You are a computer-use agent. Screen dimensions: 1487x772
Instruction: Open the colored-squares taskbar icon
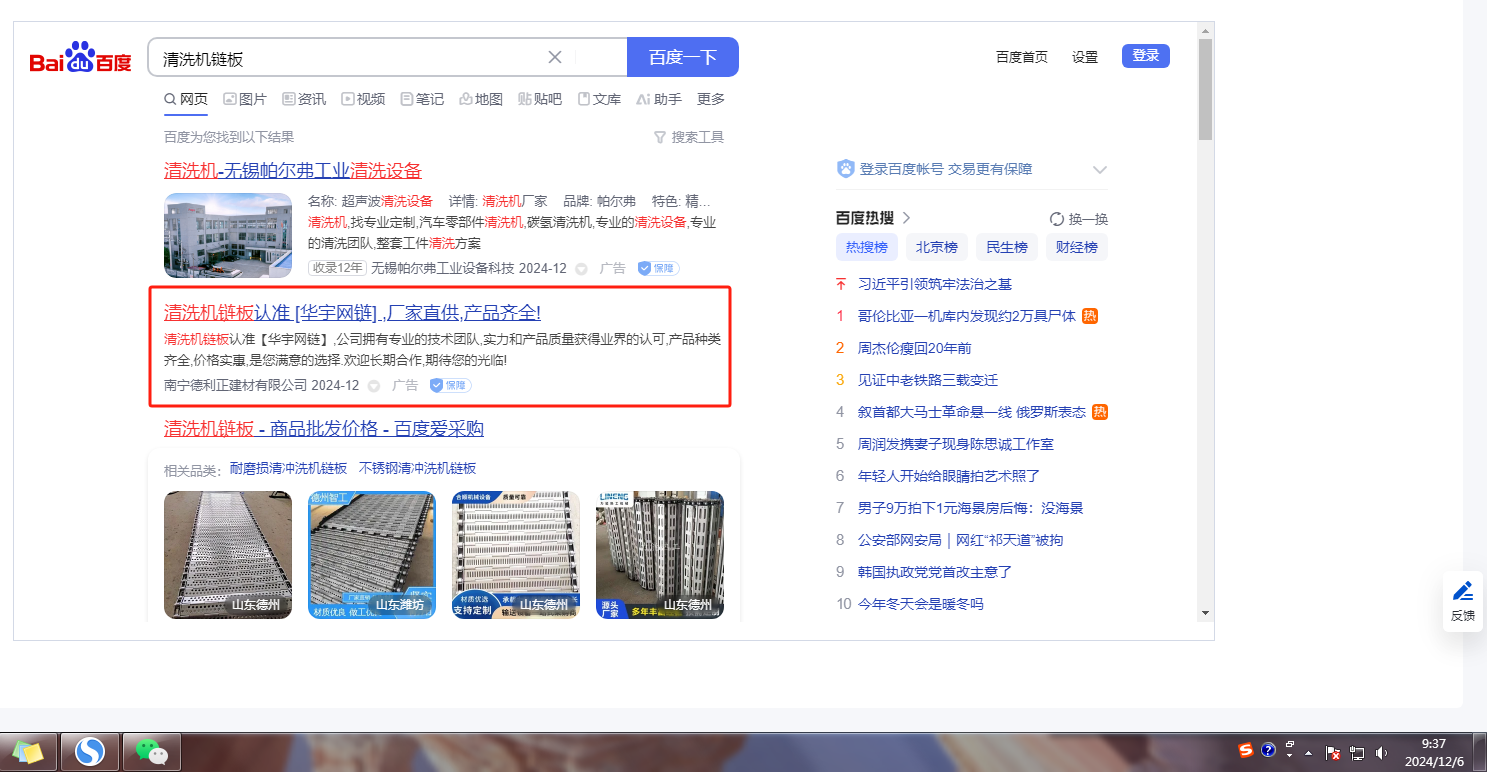click(x=28, y=751)
